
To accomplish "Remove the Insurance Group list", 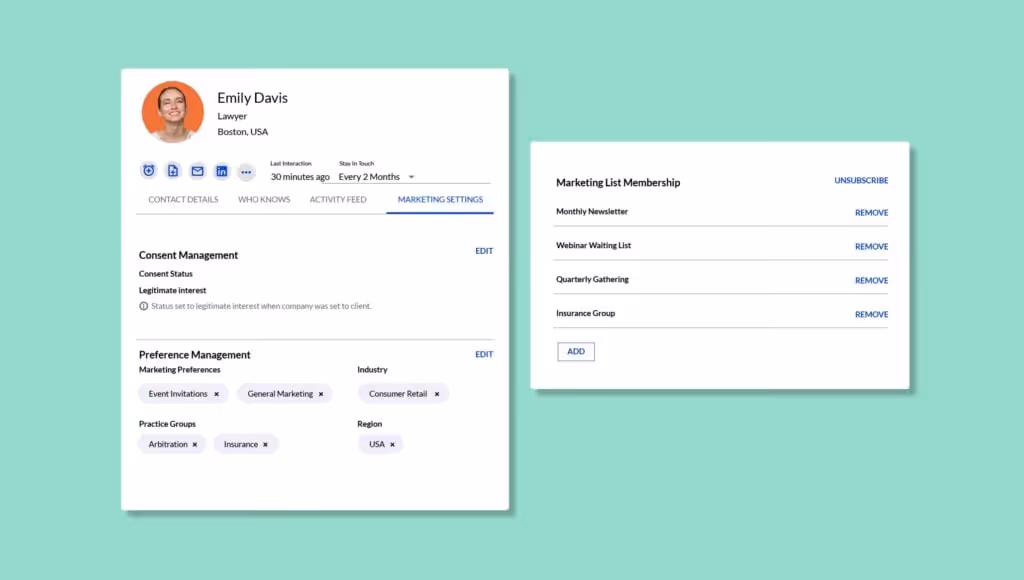I will tap(871, 314).
